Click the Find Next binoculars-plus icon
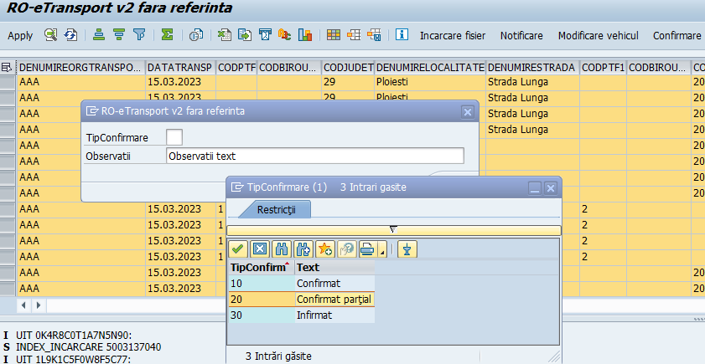The height and width of the screenshot is (364, 705). (x=303, y=249)
